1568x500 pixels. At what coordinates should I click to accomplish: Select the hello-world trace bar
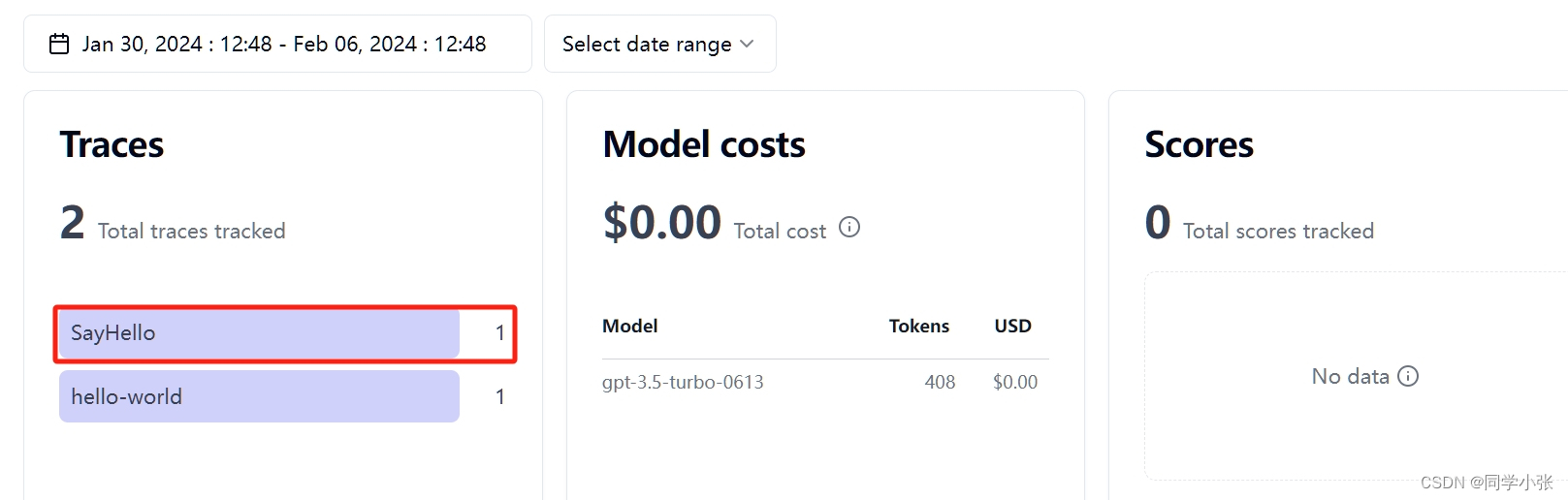click(259, 396)
